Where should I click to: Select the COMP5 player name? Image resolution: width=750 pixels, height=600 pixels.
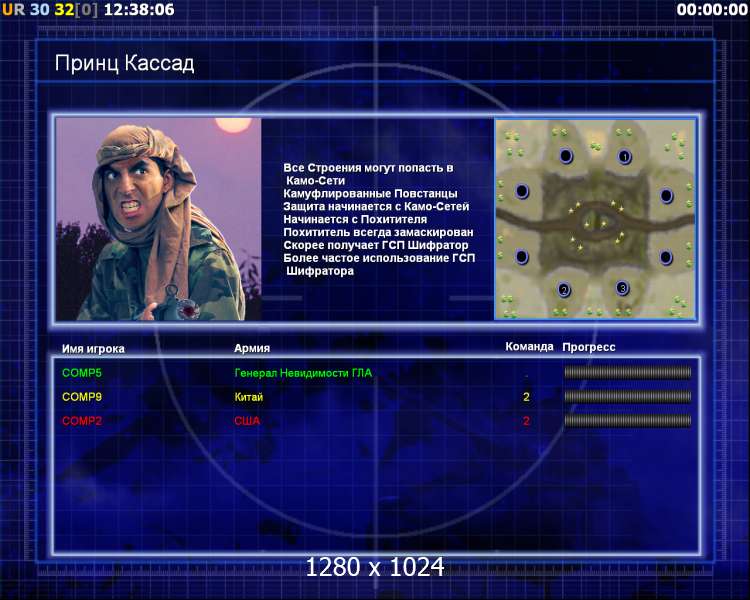[82, 373]
